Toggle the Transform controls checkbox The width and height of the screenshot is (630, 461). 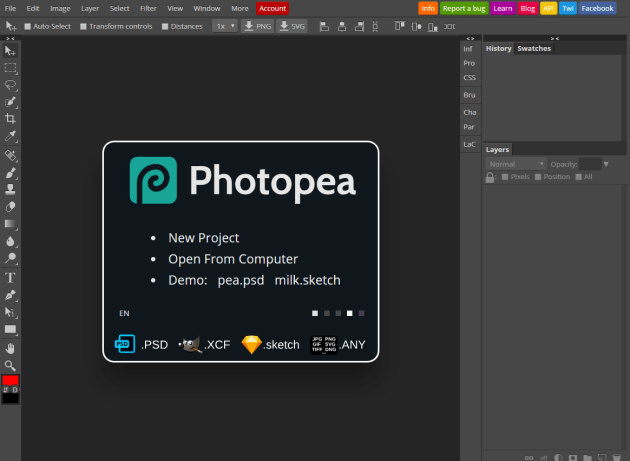(x=83, y=26)
